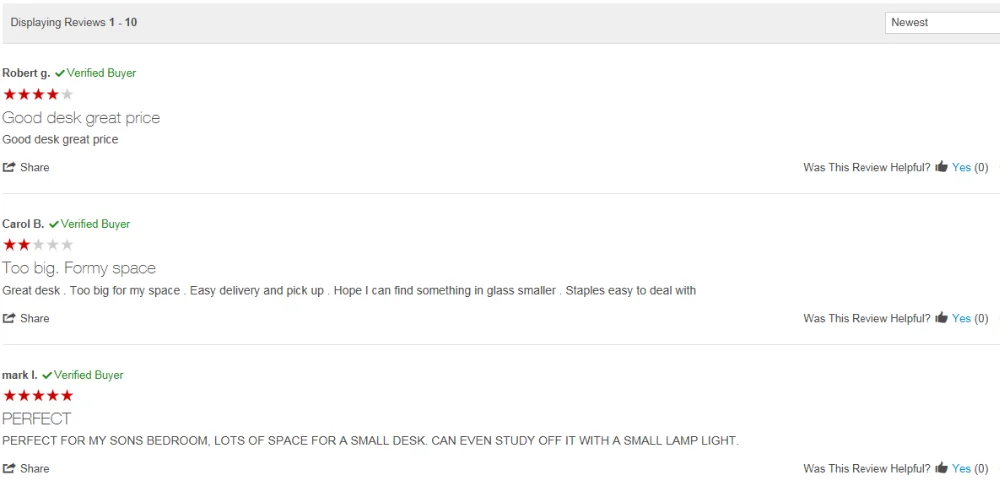Click the green checkmark next to mark l.

[47, 375]
